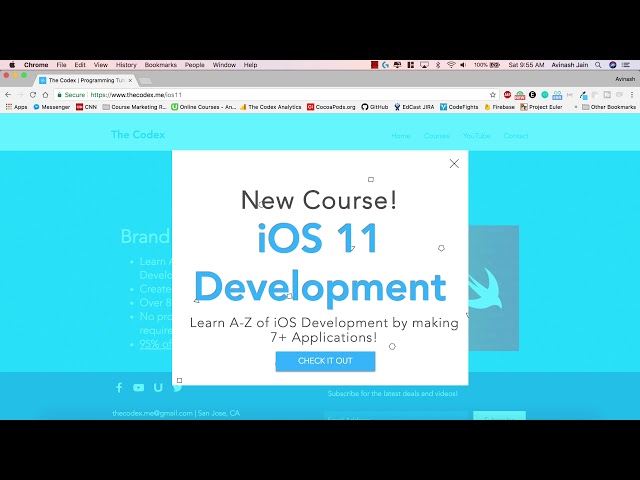Open the Project Euler bookmark
This screenshot has width=640, height=480.
click(x=541, y=107)
